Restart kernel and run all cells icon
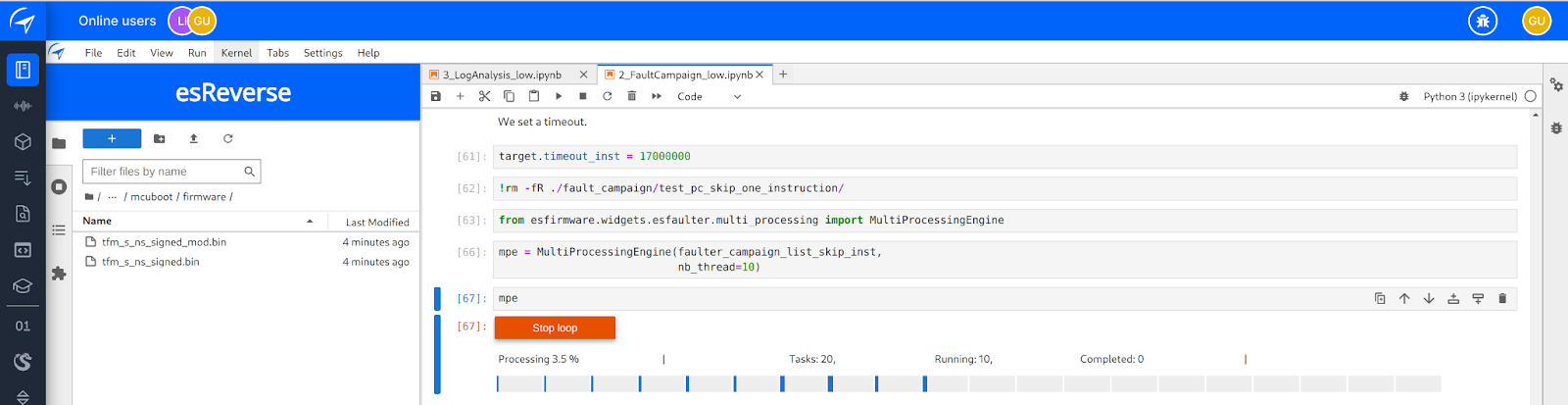Viewport: 1568px width, 405px height. [x=657, y=96]
